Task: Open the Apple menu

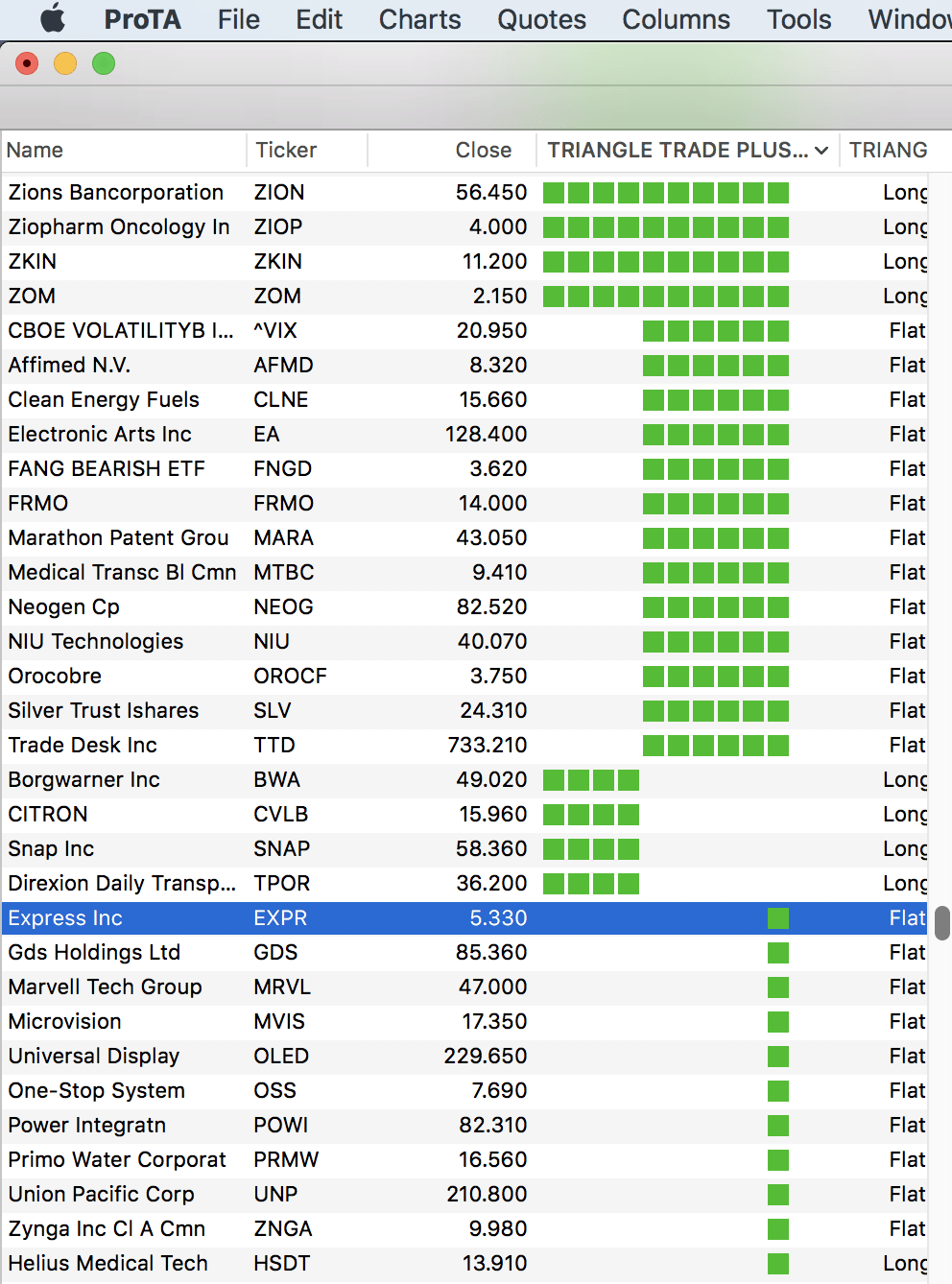Action: tap(53, 18)
